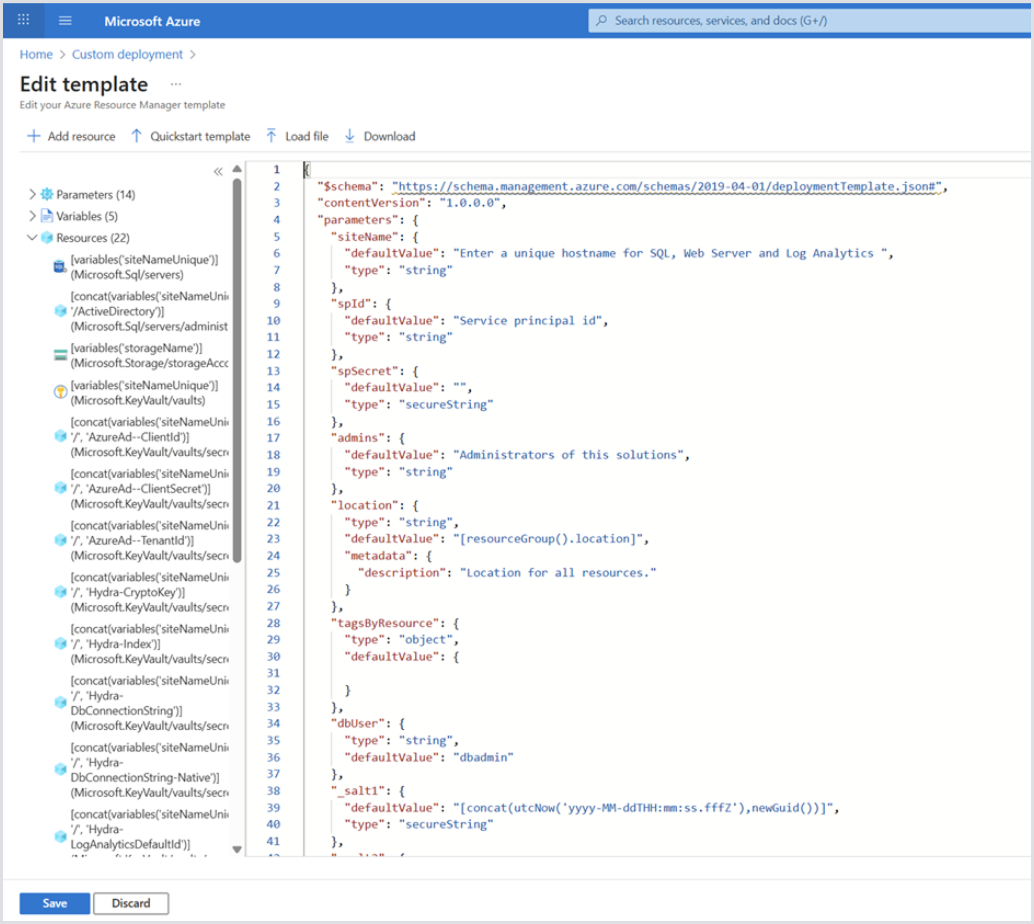This screenshot has width=1034, height=924.
Task: Click the tree panel vertical scrollbar
Action: click(x=237, y=370)
